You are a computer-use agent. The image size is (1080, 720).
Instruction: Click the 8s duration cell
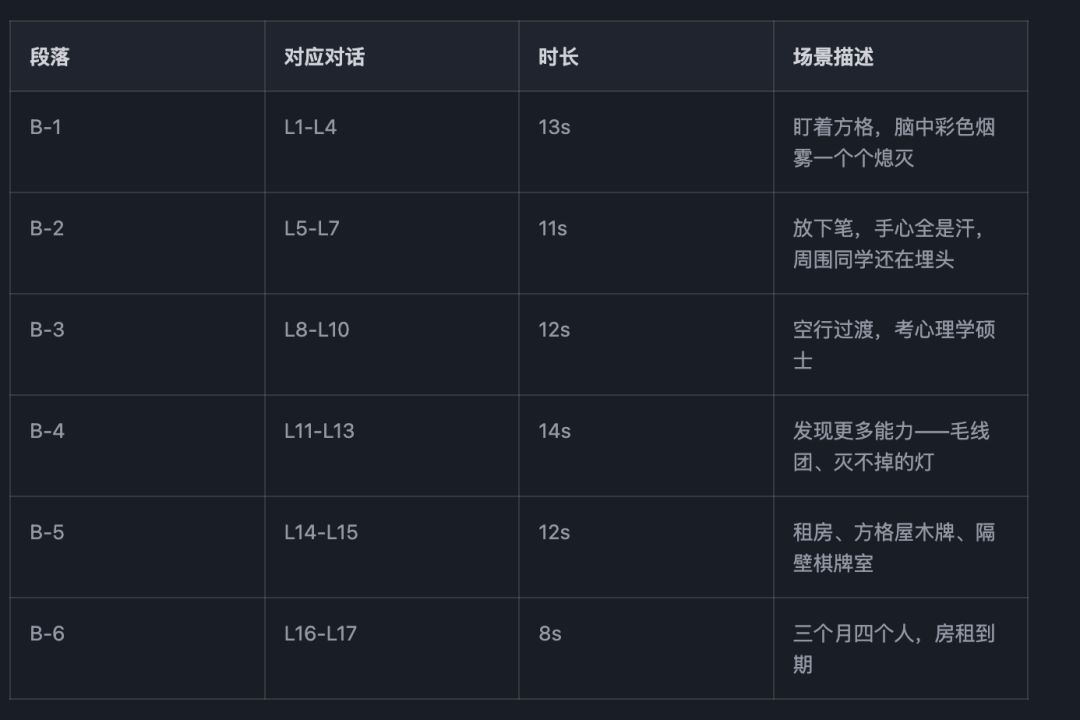(550, 633)
